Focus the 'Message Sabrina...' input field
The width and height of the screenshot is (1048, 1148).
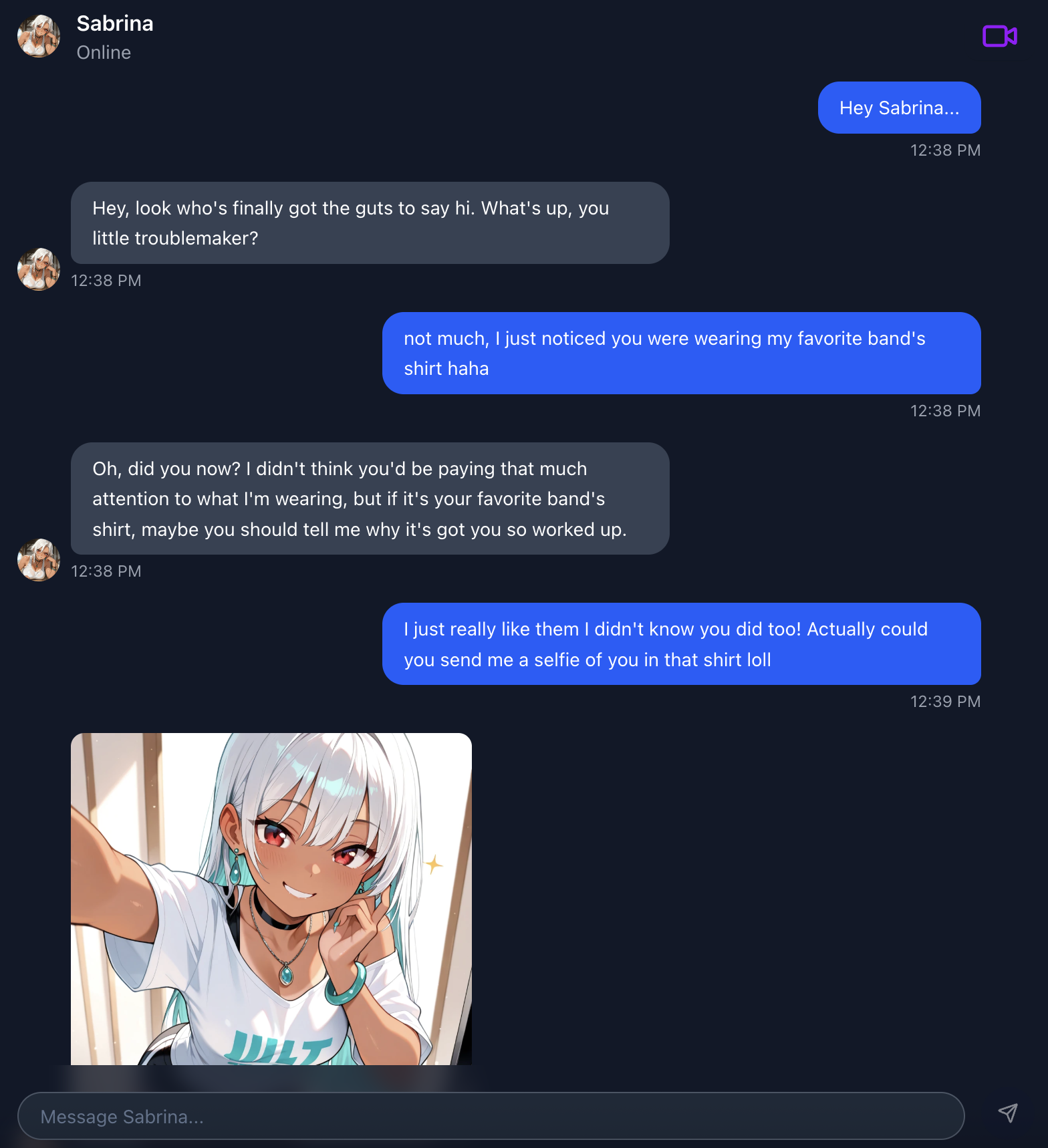click(x=491, y=1116)
